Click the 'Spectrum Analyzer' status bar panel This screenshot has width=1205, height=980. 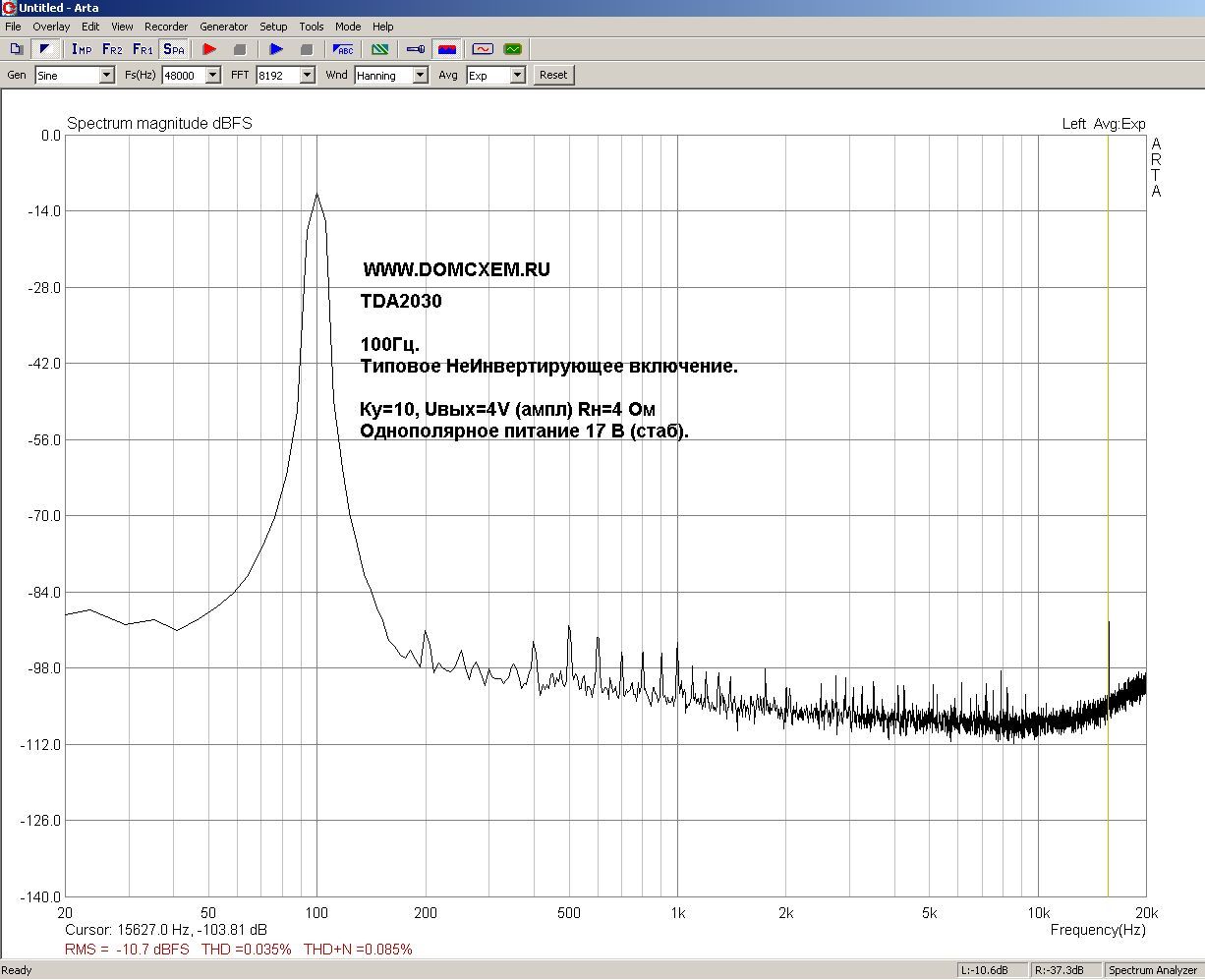coord(1154,970)
